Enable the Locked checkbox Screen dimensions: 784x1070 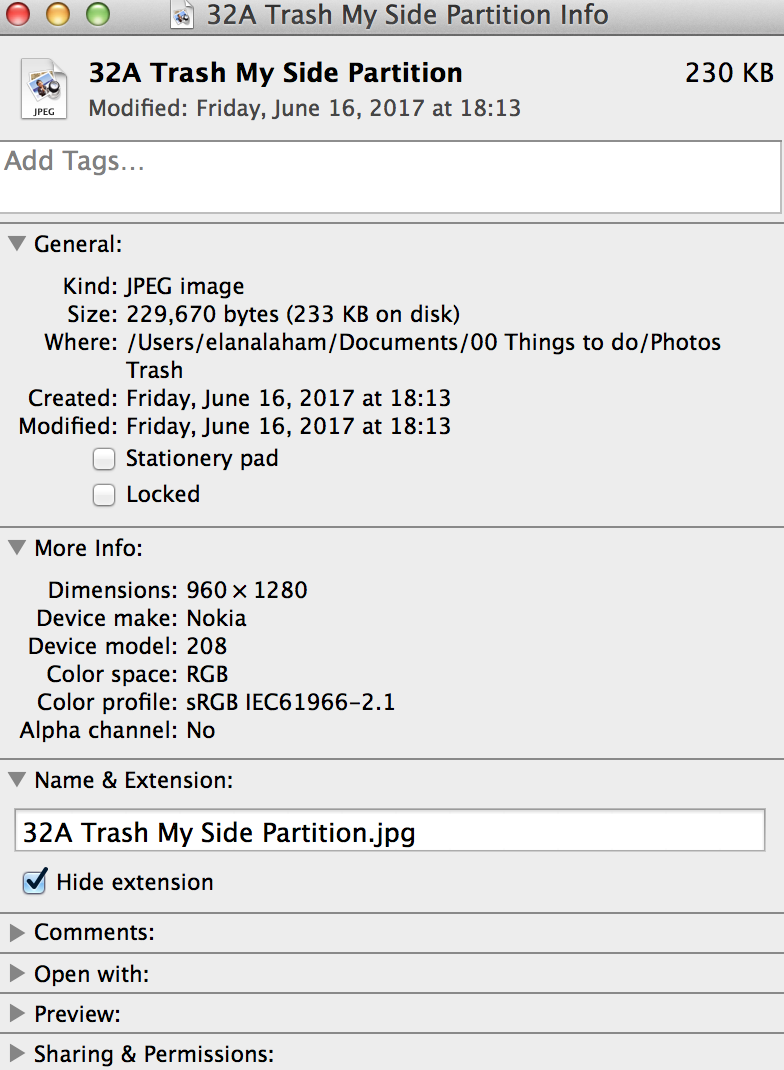pyautogui.click(x=104, y=495)
